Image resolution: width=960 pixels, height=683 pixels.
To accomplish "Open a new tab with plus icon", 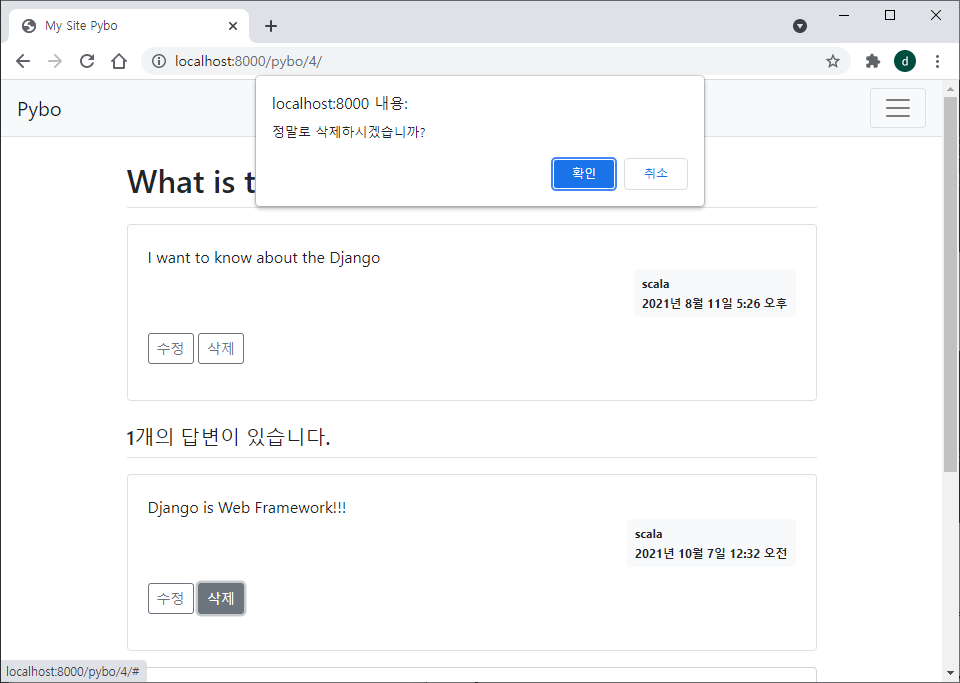I will 271,26.
